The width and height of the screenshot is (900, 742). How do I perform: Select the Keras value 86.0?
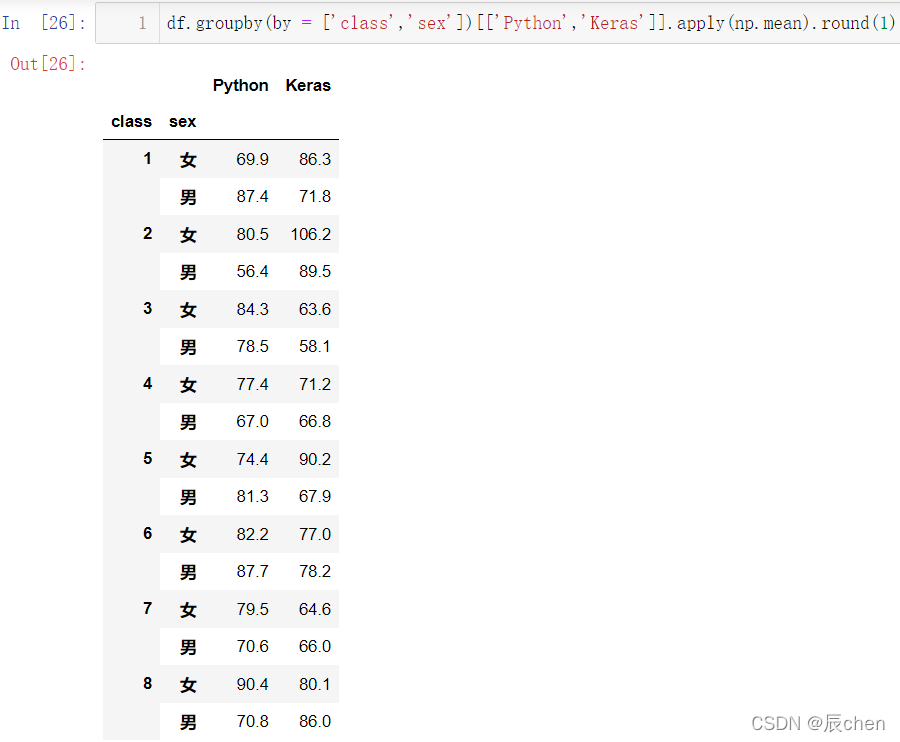coord(315,721)
